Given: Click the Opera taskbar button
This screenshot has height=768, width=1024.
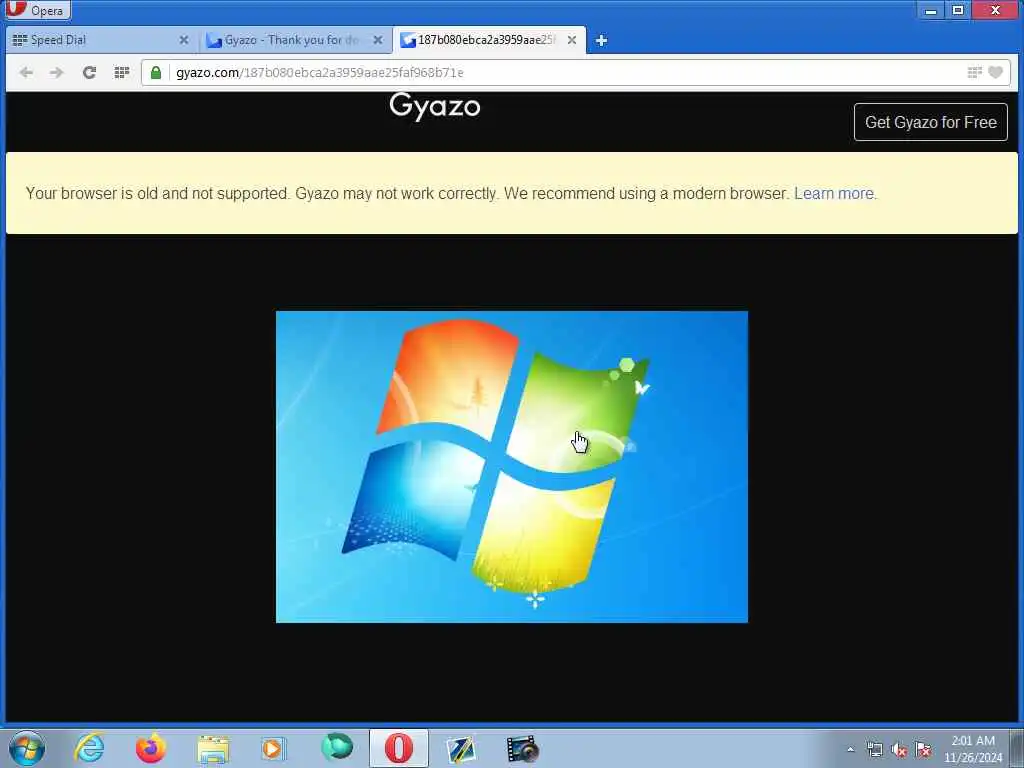Looking at the screenshot, I should (x=398, y=748).
